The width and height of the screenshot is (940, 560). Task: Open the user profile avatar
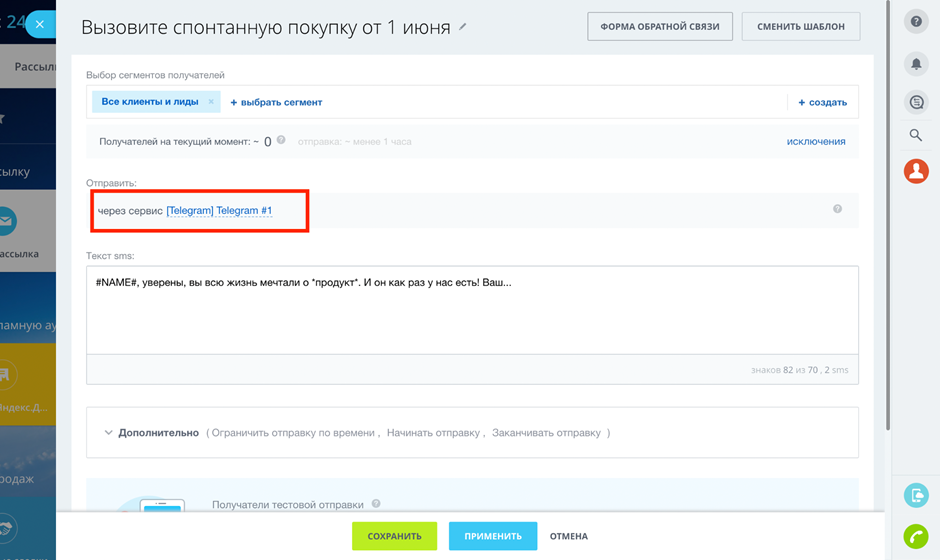tap(916, 171)
